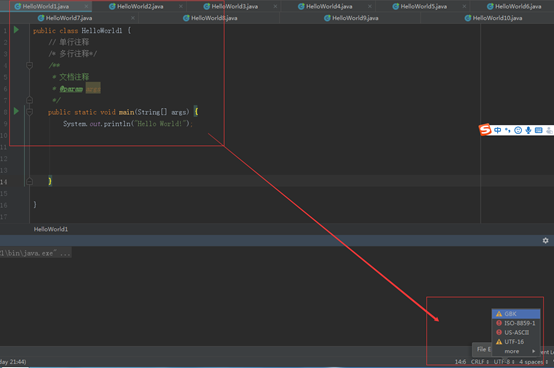Click the Sogou input method S logo
This screenshot has height=368, width=554.
click(485, 130)
